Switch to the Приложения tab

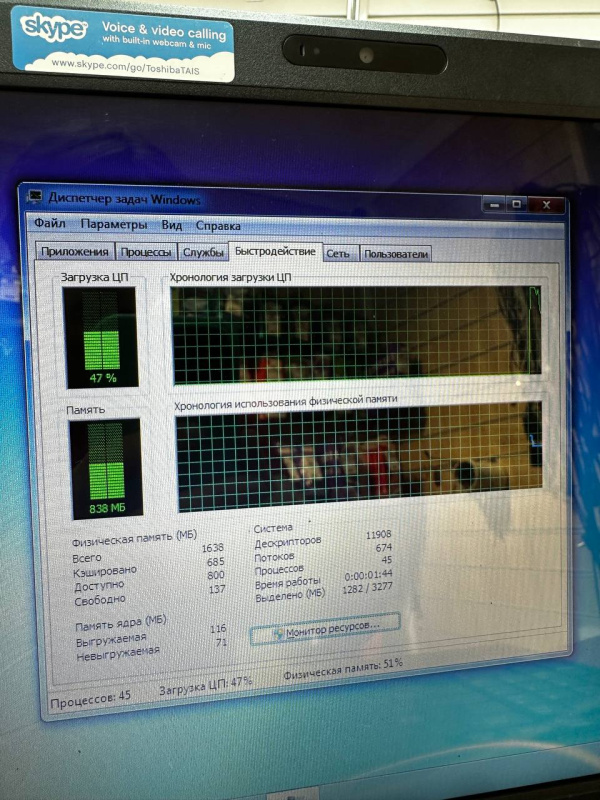tap(75, 252)
